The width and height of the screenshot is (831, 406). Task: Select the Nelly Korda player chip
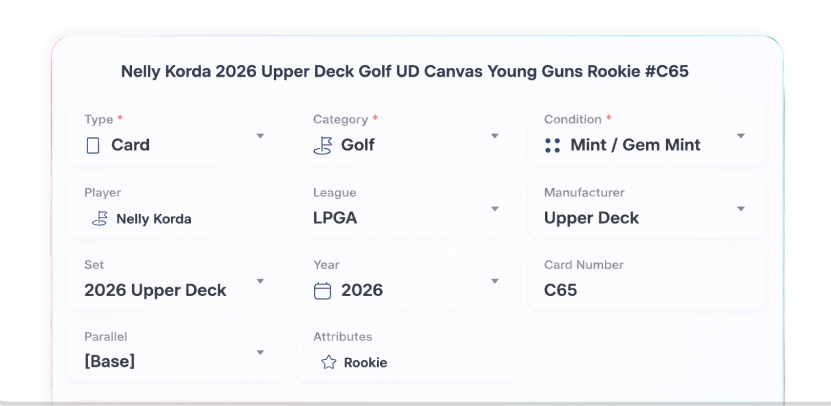143,218
